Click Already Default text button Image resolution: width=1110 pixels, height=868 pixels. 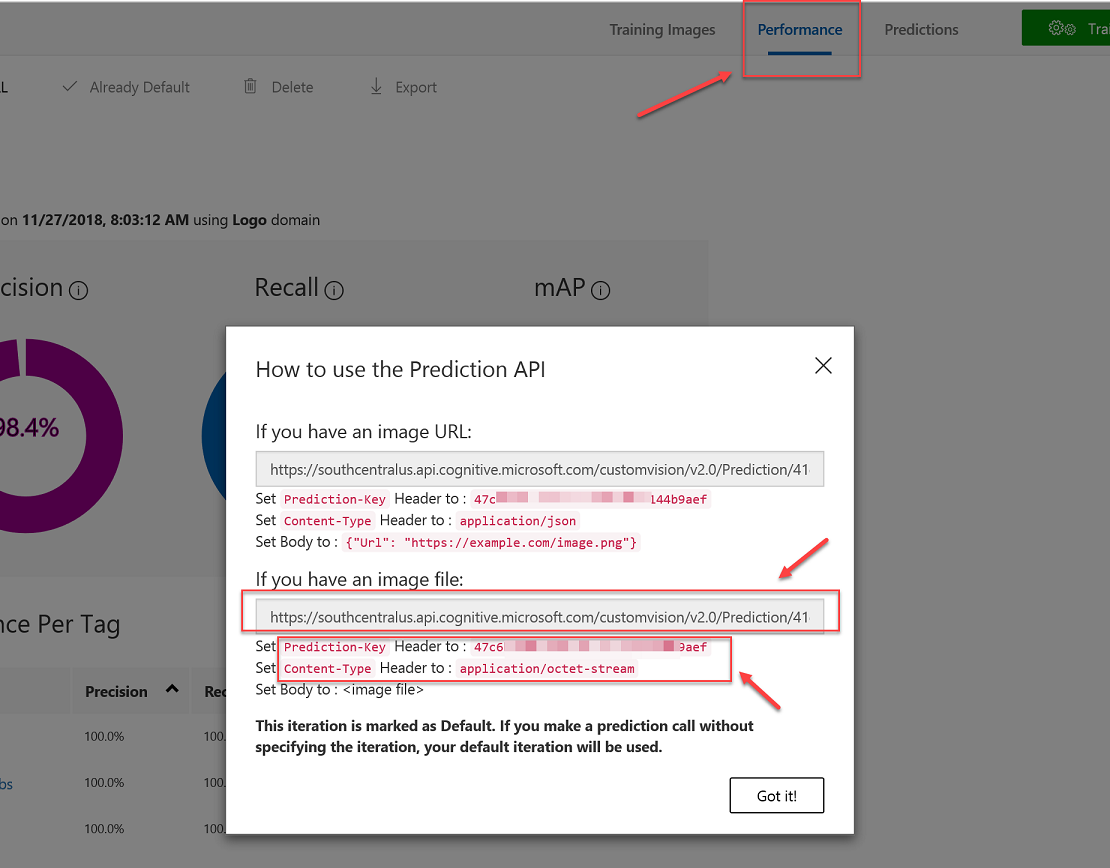(139, 87)
